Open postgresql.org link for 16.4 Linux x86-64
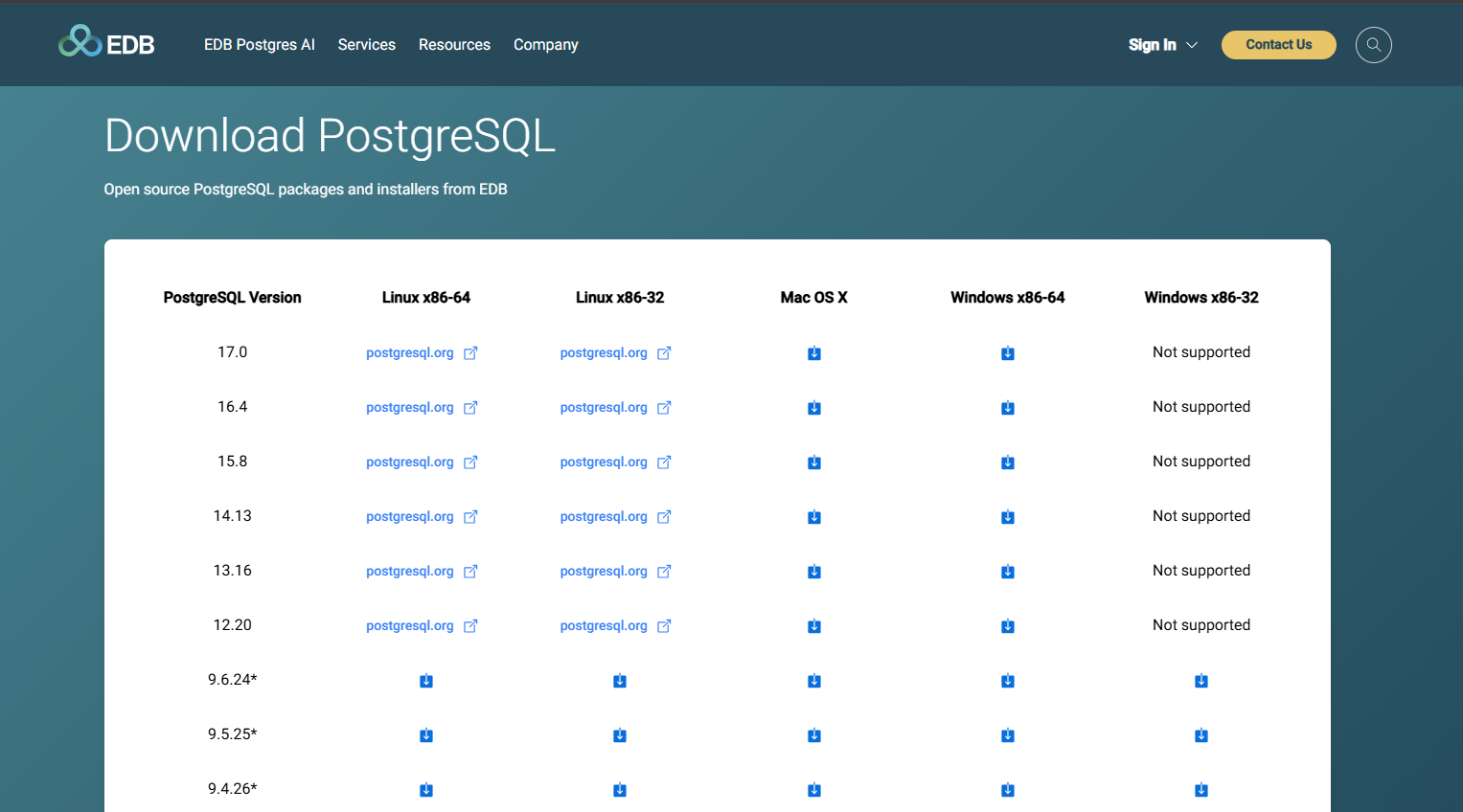The image size is (1463, 812). [422, 408]
